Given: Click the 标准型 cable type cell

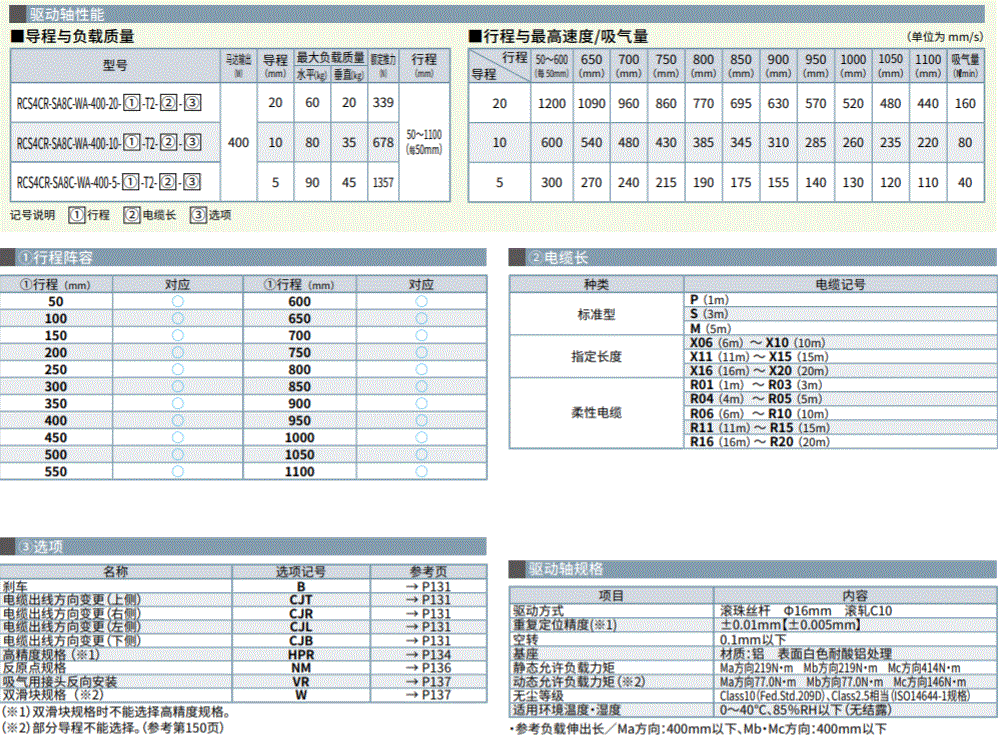Looking at the screenshot, I should tap(596, 314).
